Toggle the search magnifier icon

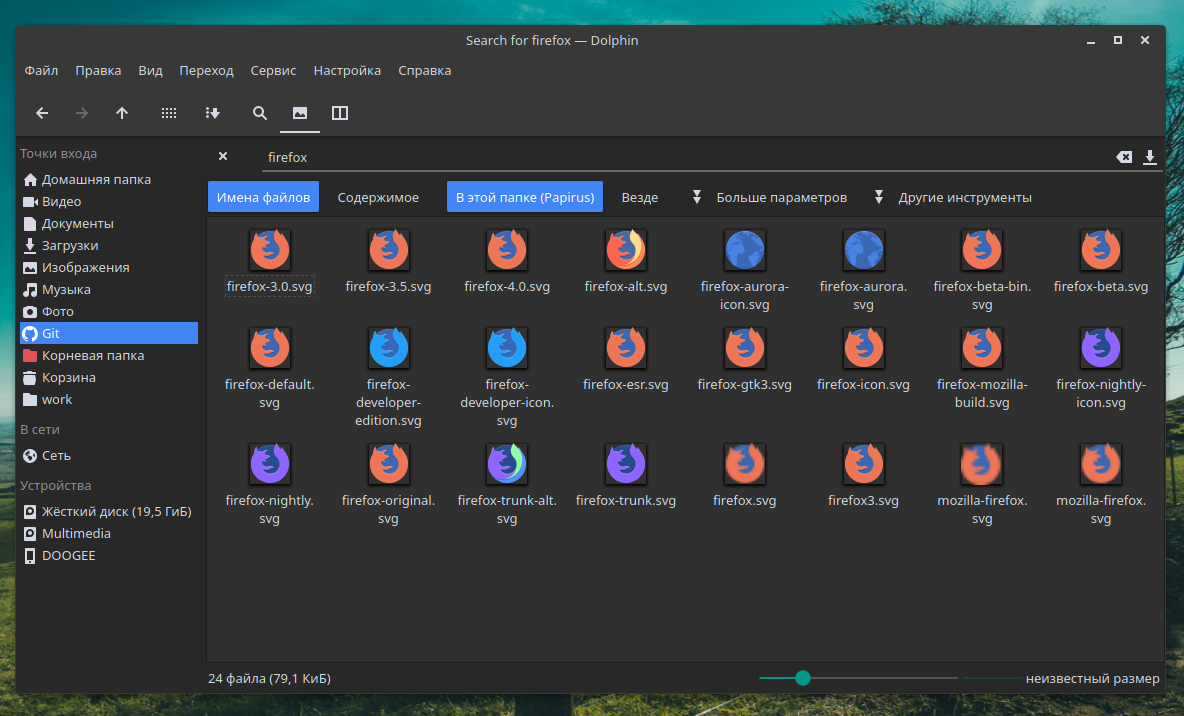point(260,113)
